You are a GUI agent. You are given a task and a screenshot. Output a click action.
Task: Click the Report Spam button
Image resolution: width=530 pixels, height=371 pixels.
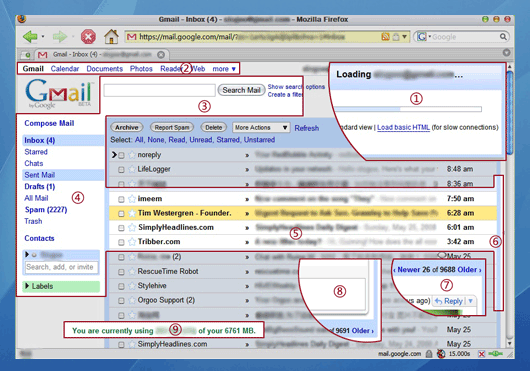coord(172,127)
